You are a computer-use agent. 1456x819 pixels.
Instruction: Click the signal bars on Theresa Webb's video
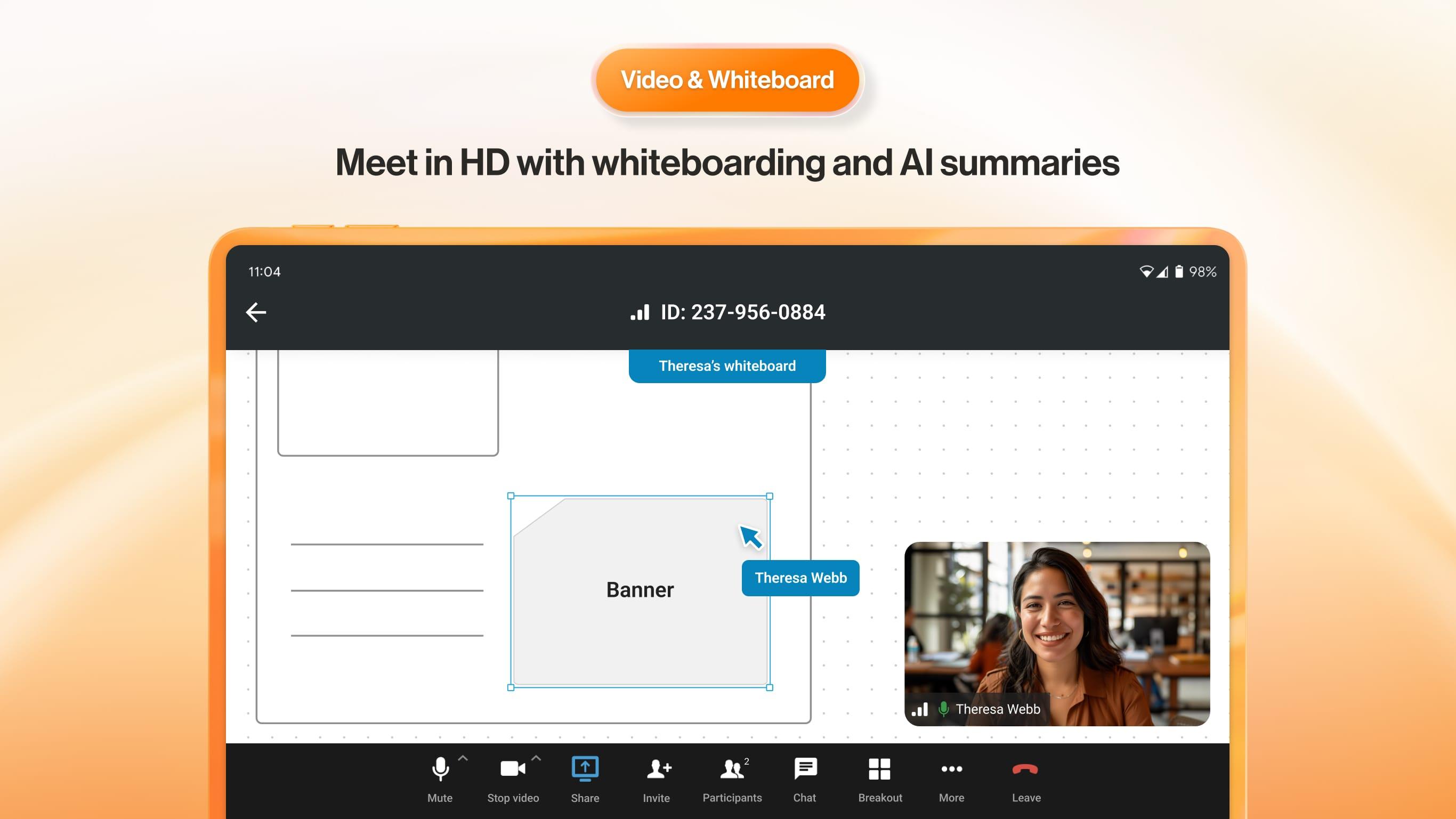coord(920,709)
